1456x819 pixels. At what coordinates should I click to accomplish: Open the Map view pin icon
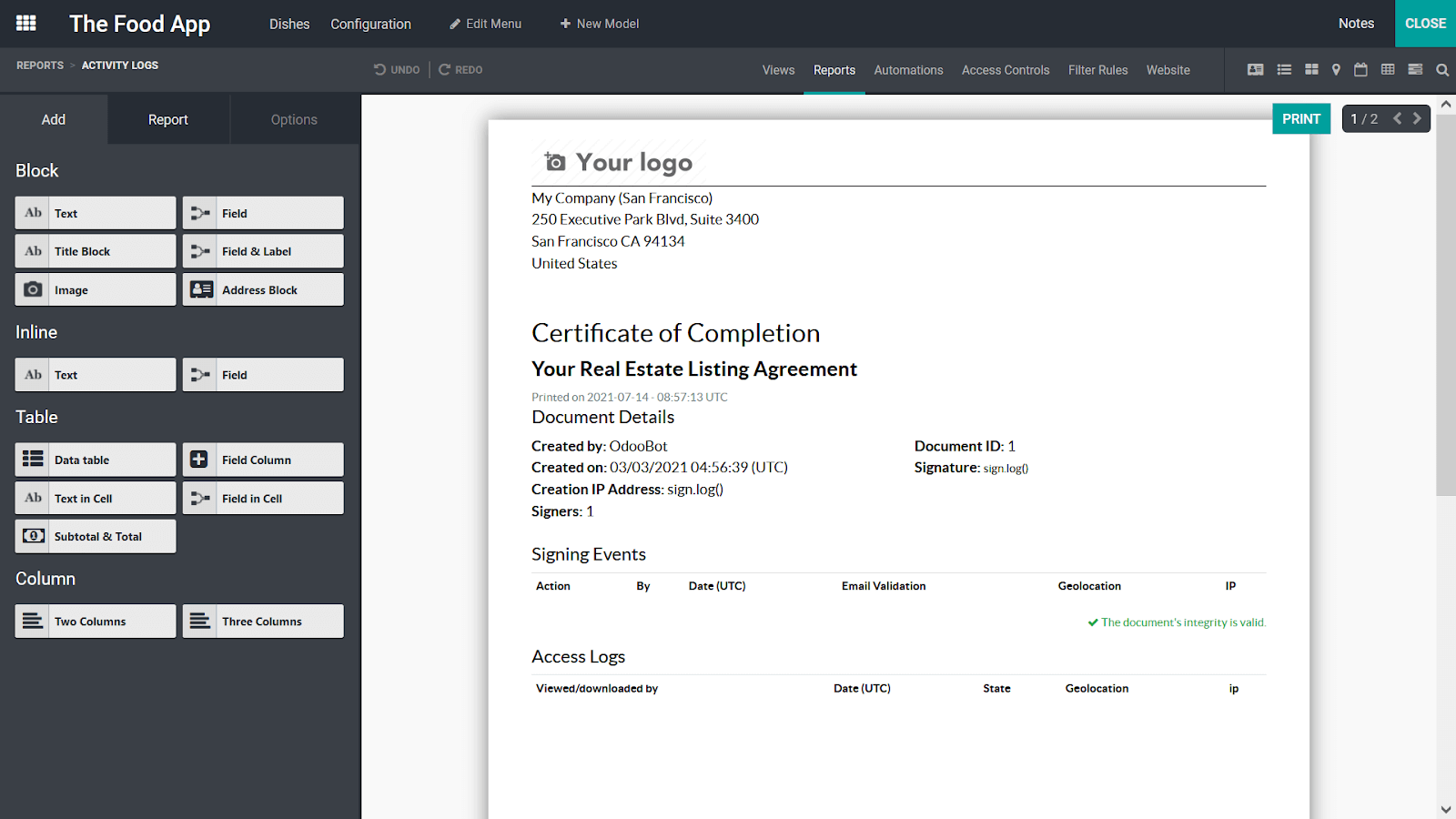click(x=1336, y=70)
